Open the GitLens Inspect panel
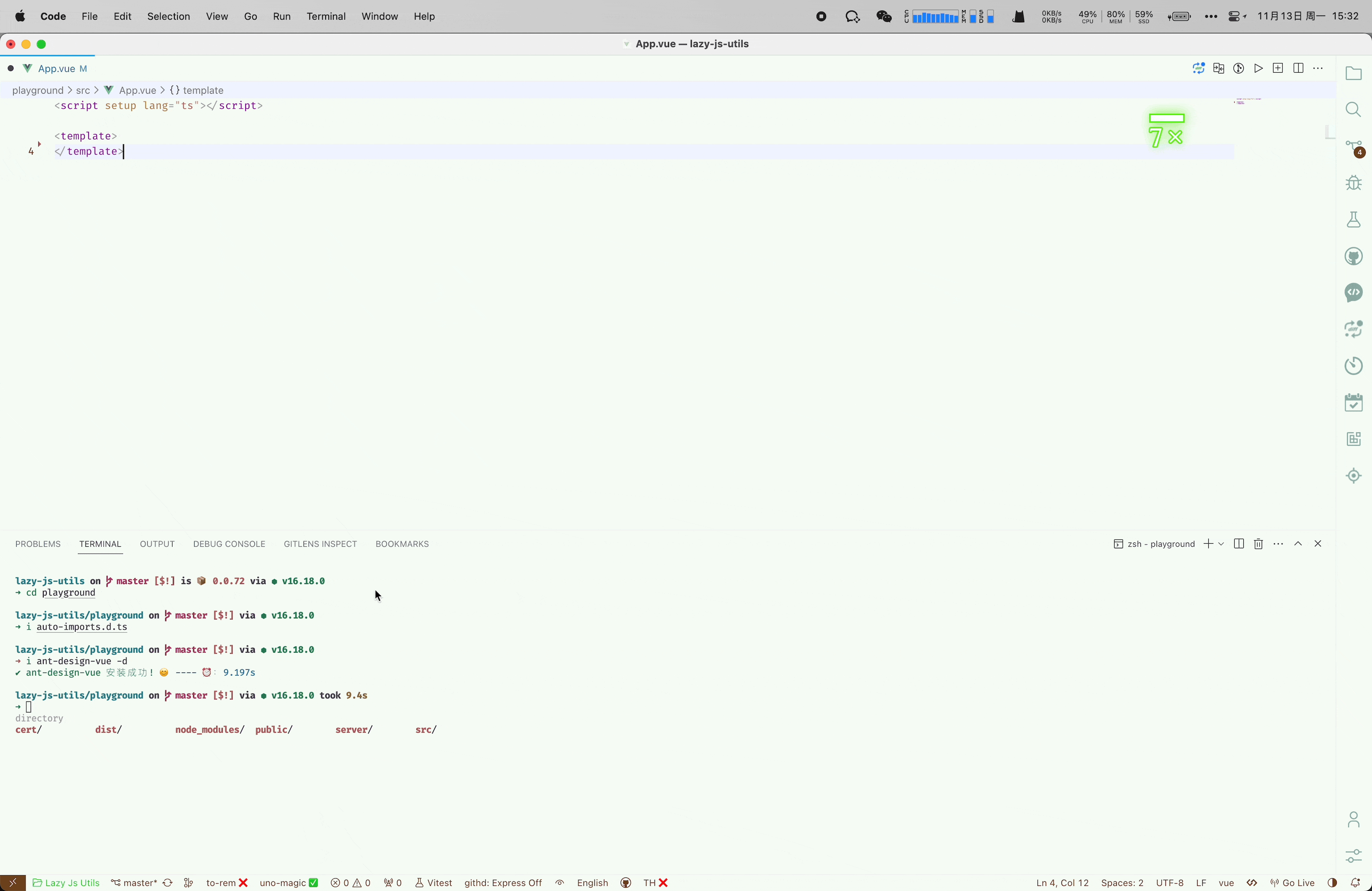The width and height of the screenshot is (1372, 891). click(320, 543)
